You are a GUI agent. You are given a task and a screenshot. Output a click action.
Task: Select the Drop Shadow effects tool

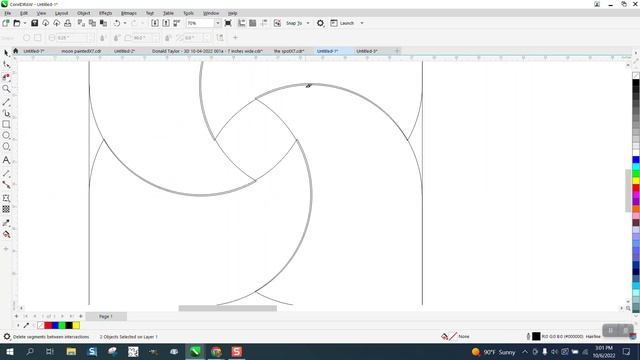click(x=6, y=198)
